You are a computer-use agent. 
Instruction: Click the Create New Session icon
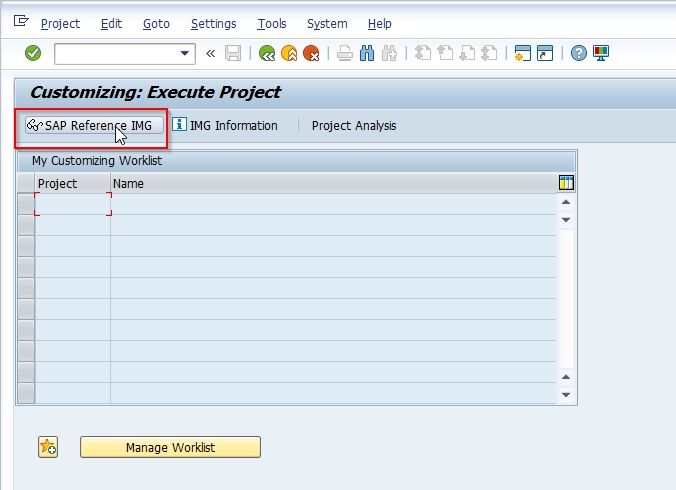(523, 53)
